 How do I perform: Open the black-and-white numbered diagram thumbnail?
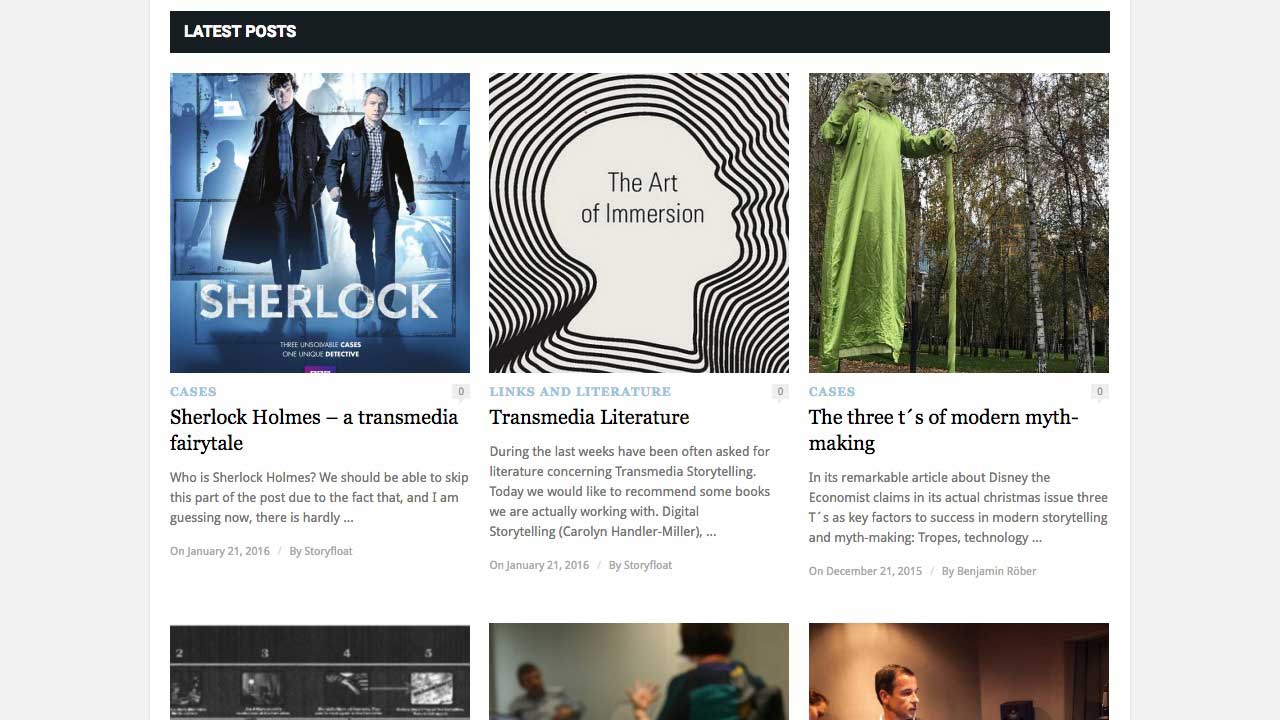coord(320,672)
